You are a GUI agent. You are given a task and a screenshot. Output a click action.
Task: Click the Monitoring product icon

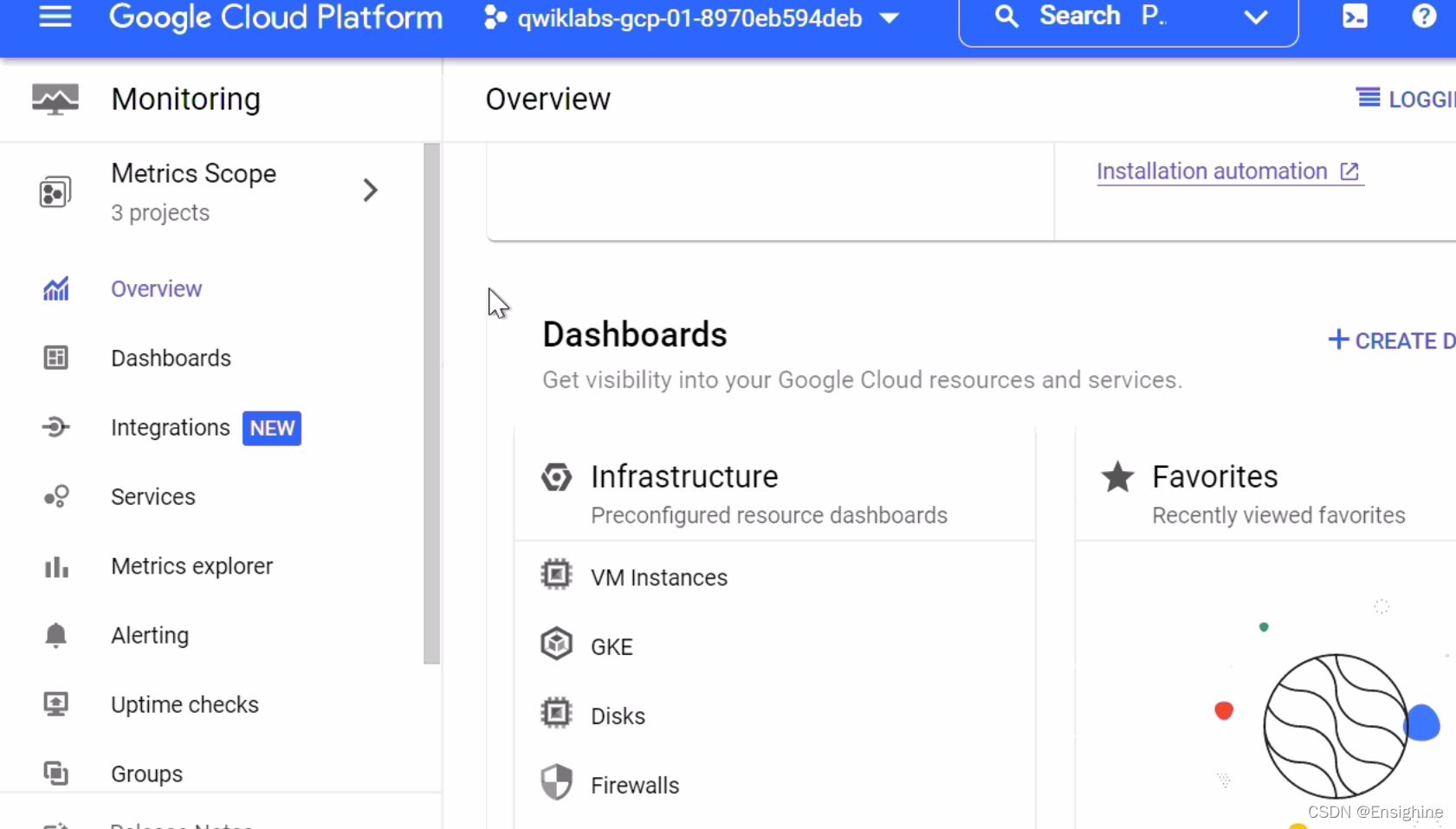pyautogui.click(x=55, y=99)
